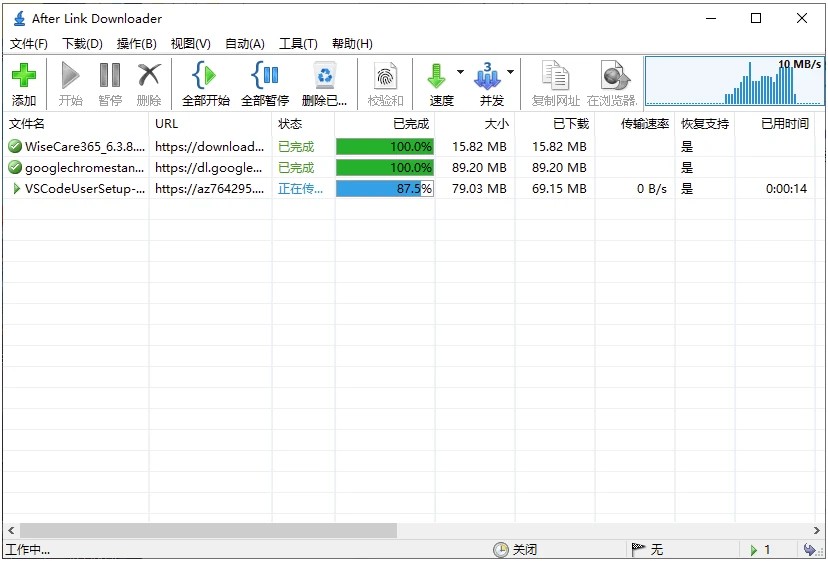Click the flag icon in status bar

point(638,549)
